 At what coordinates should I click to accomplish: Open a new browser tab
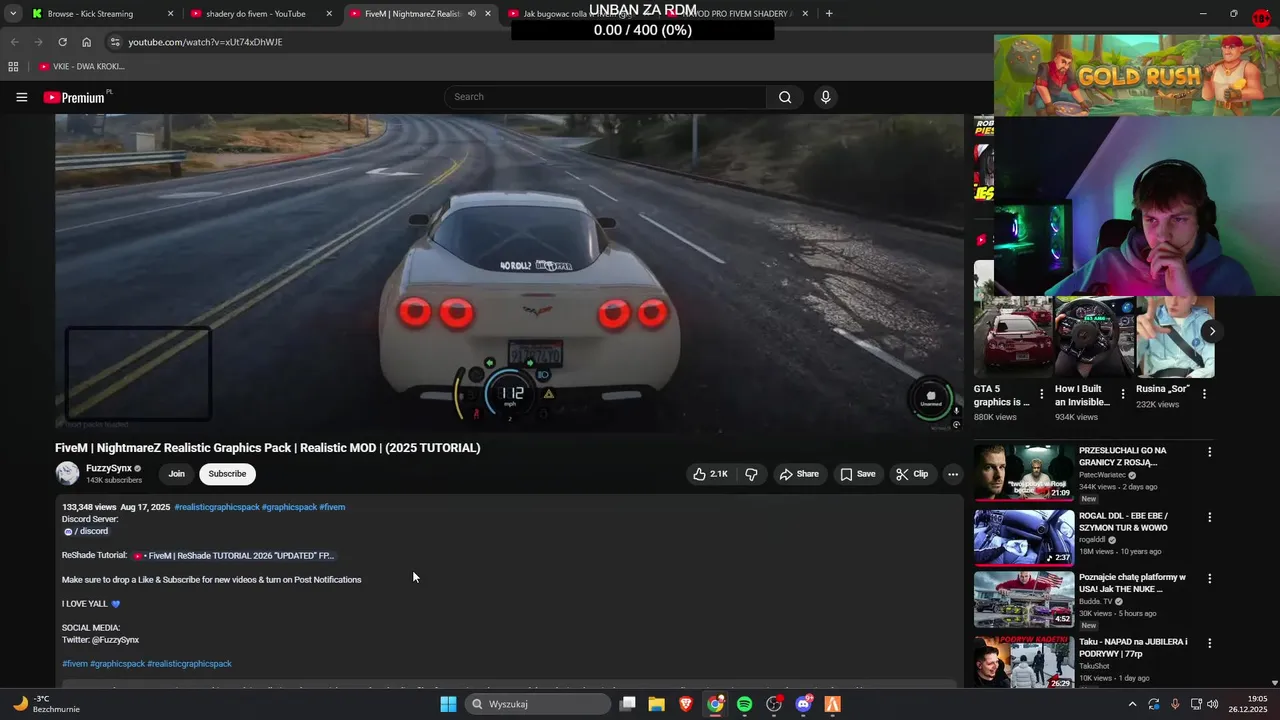(x=829, y=14)
